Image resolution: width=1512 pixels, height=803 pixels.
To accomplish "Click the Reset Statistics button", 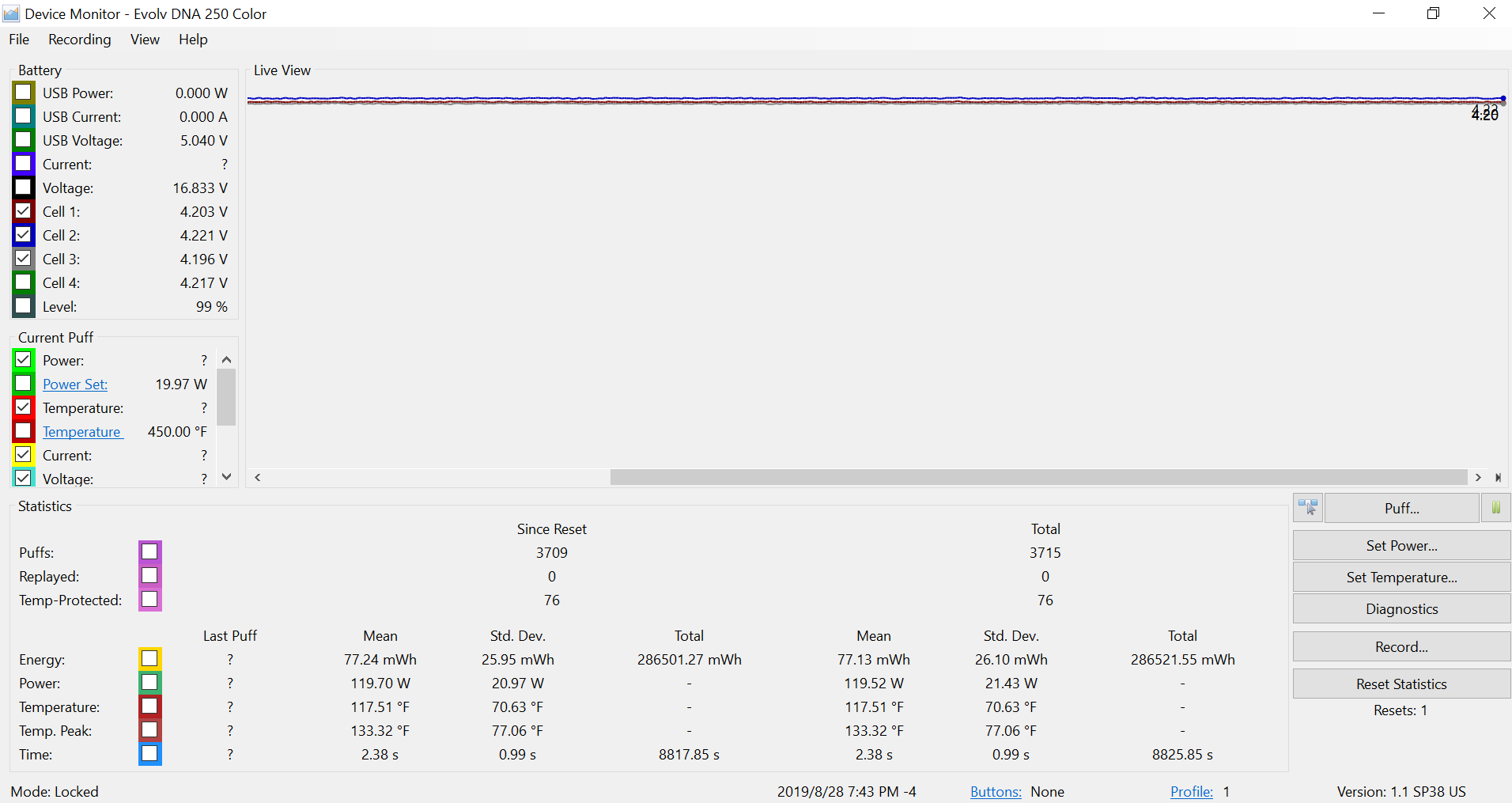I will point(1401,684).
